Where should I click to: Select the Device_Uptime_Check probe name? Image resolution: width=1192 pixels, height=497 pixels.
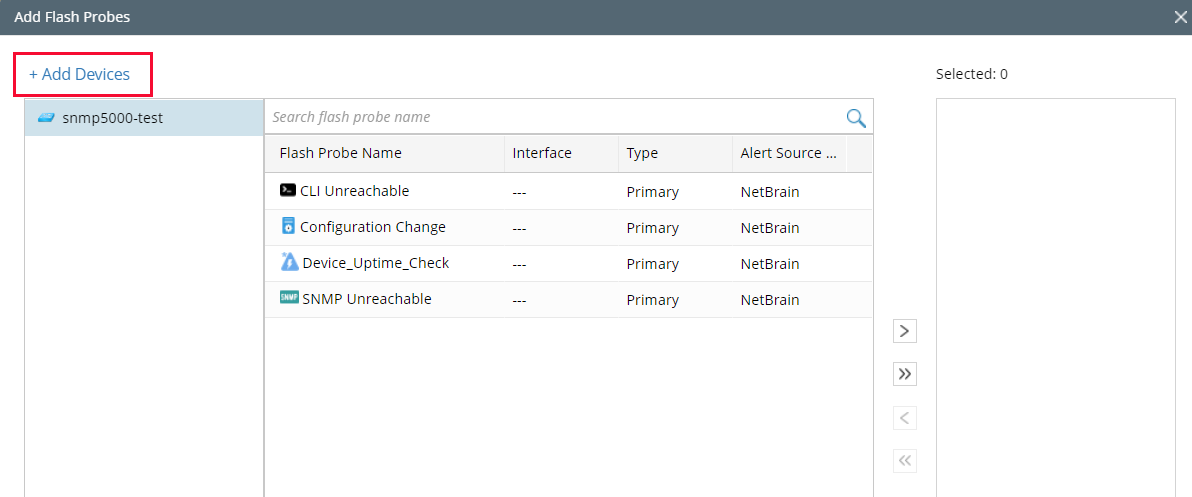376,263
